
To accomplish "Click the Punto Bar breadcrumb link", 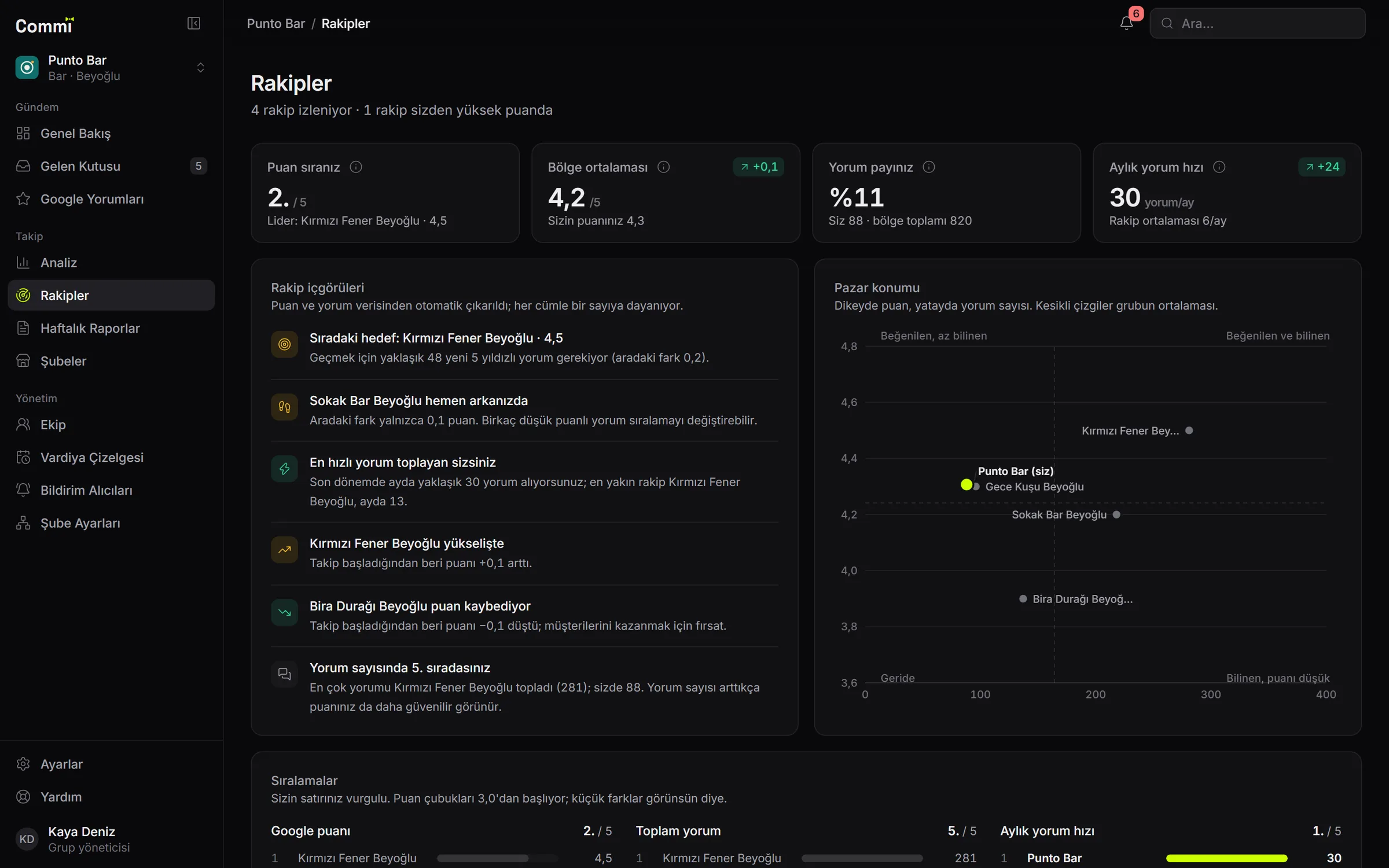I will click(275, 24).
